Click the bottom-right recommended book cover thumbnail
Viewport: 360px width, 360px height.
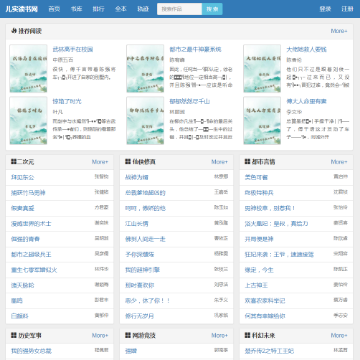[x=262, y=120]
